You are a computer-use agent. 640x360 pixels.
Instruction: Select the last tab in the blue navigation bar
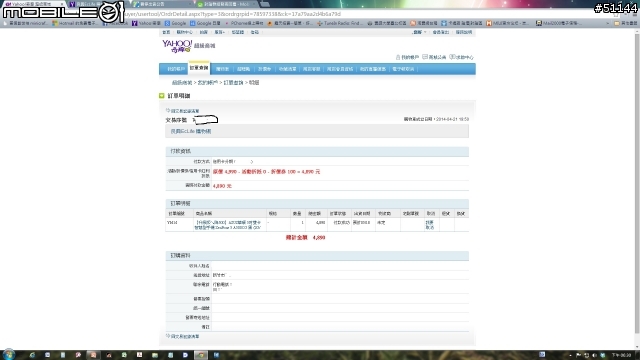click(403, 69)
